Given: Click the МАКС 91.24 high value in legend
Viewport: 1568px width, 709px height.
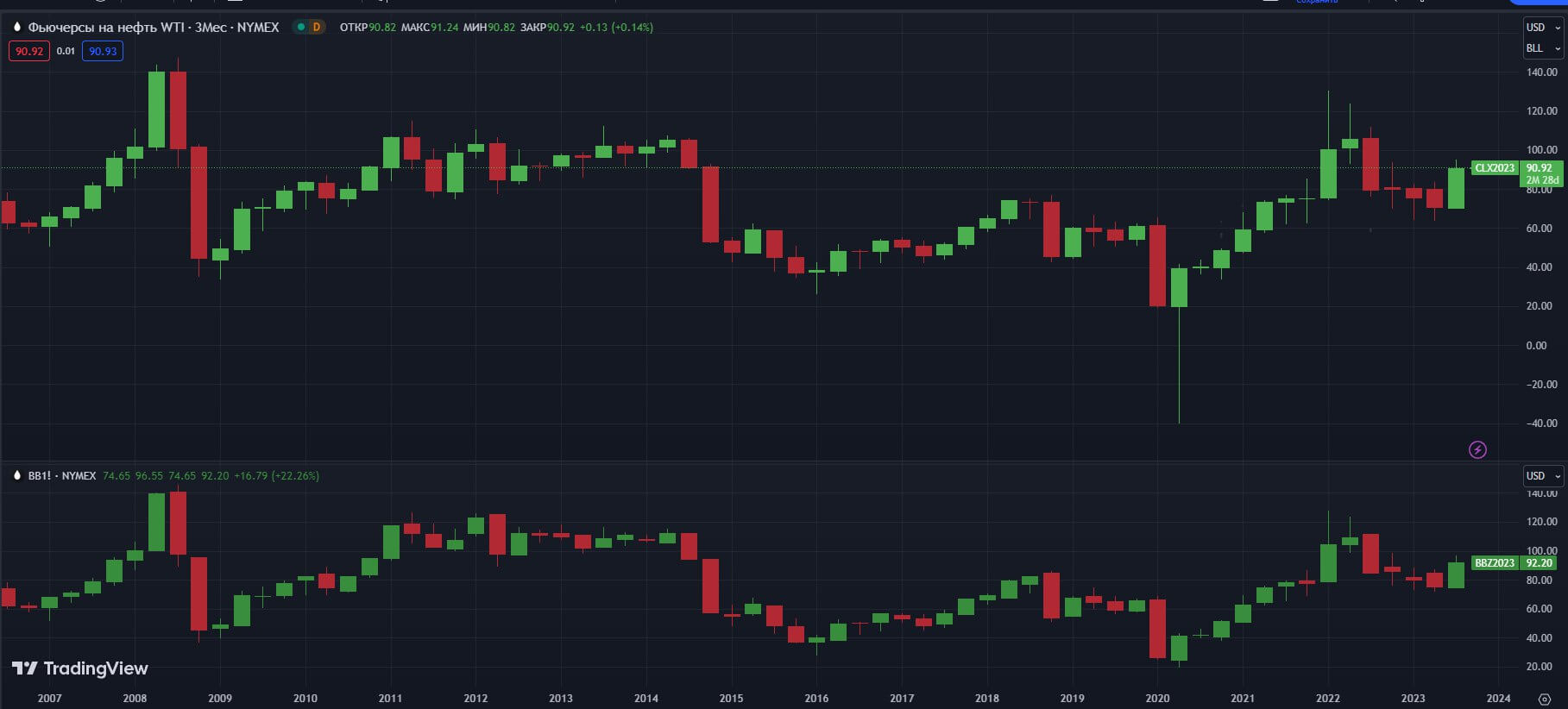Looking at the screenshot, I should coord(430,28).
